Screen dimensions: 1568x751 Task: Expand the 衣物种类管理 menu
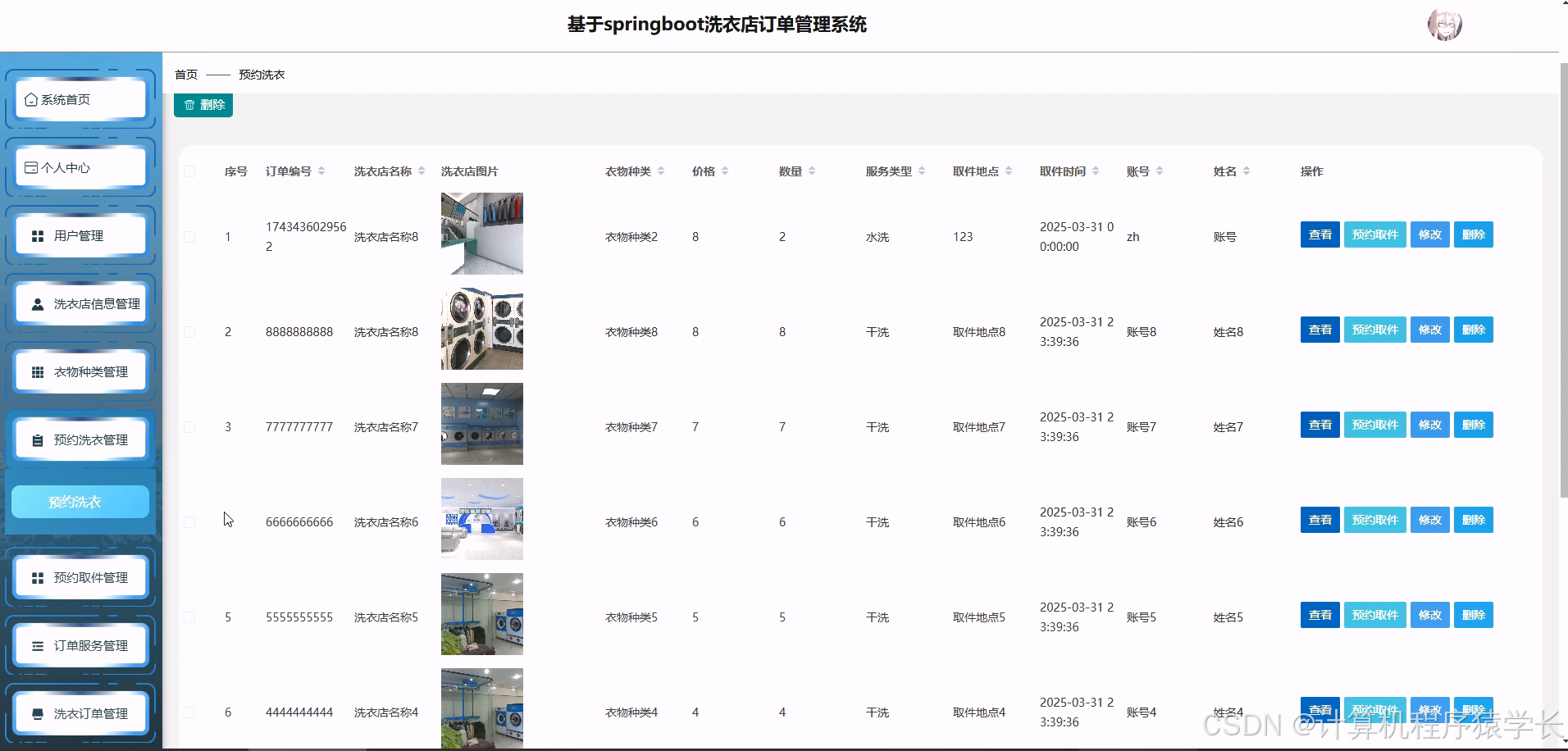80,372
